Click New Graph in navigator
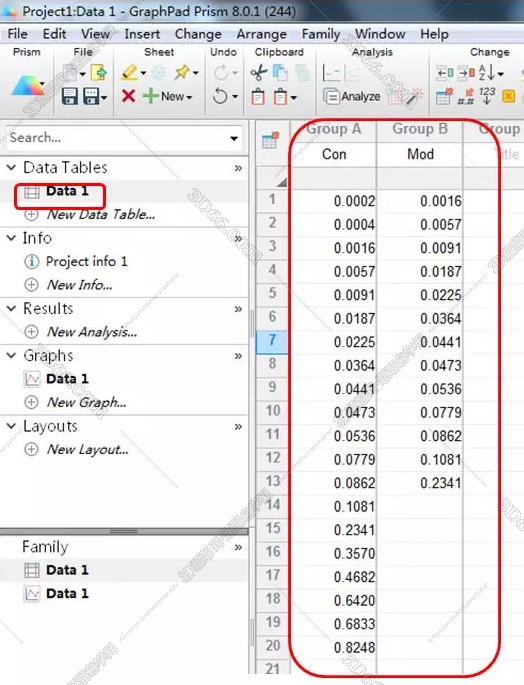524x685 pixels. point(87,402)
